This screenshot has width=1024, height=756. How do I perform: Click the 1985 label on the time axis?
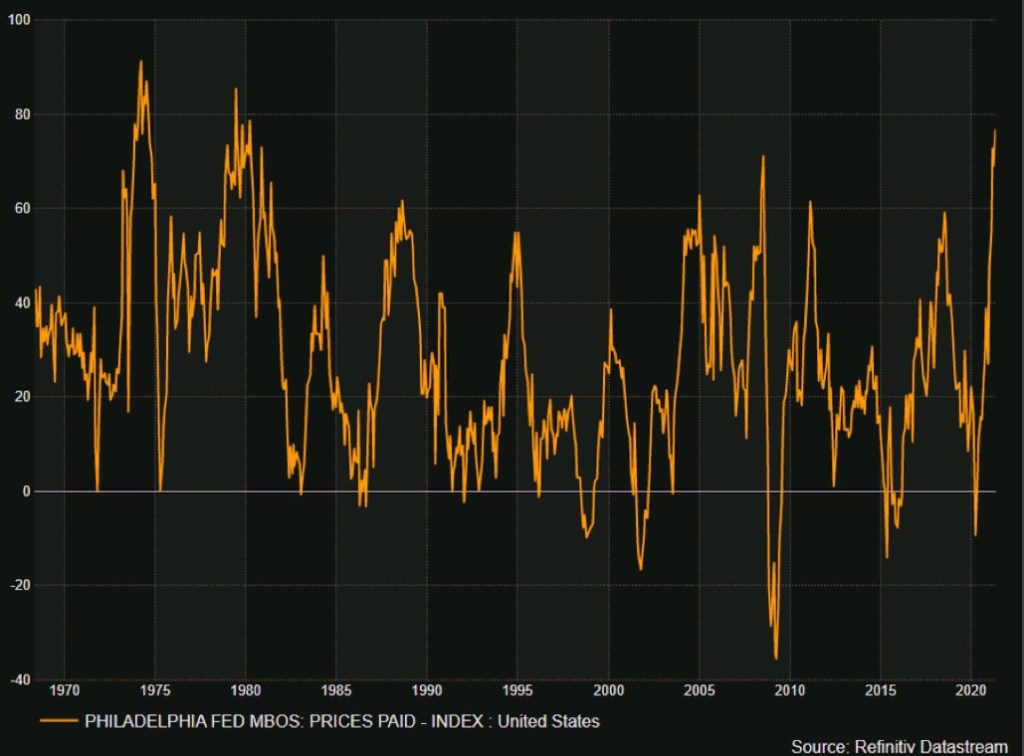(336, 690)
